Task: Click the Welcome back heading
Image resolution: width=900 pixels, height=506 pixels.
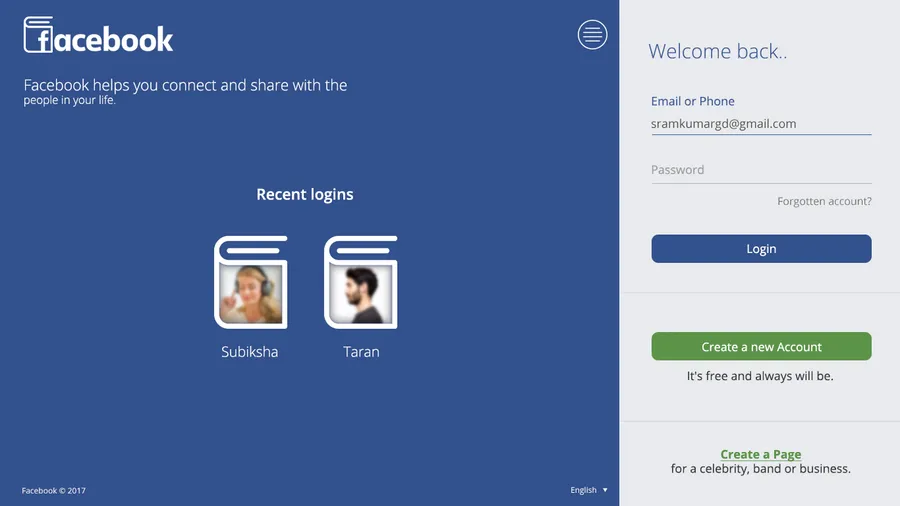Action: [x=717, y=51]
